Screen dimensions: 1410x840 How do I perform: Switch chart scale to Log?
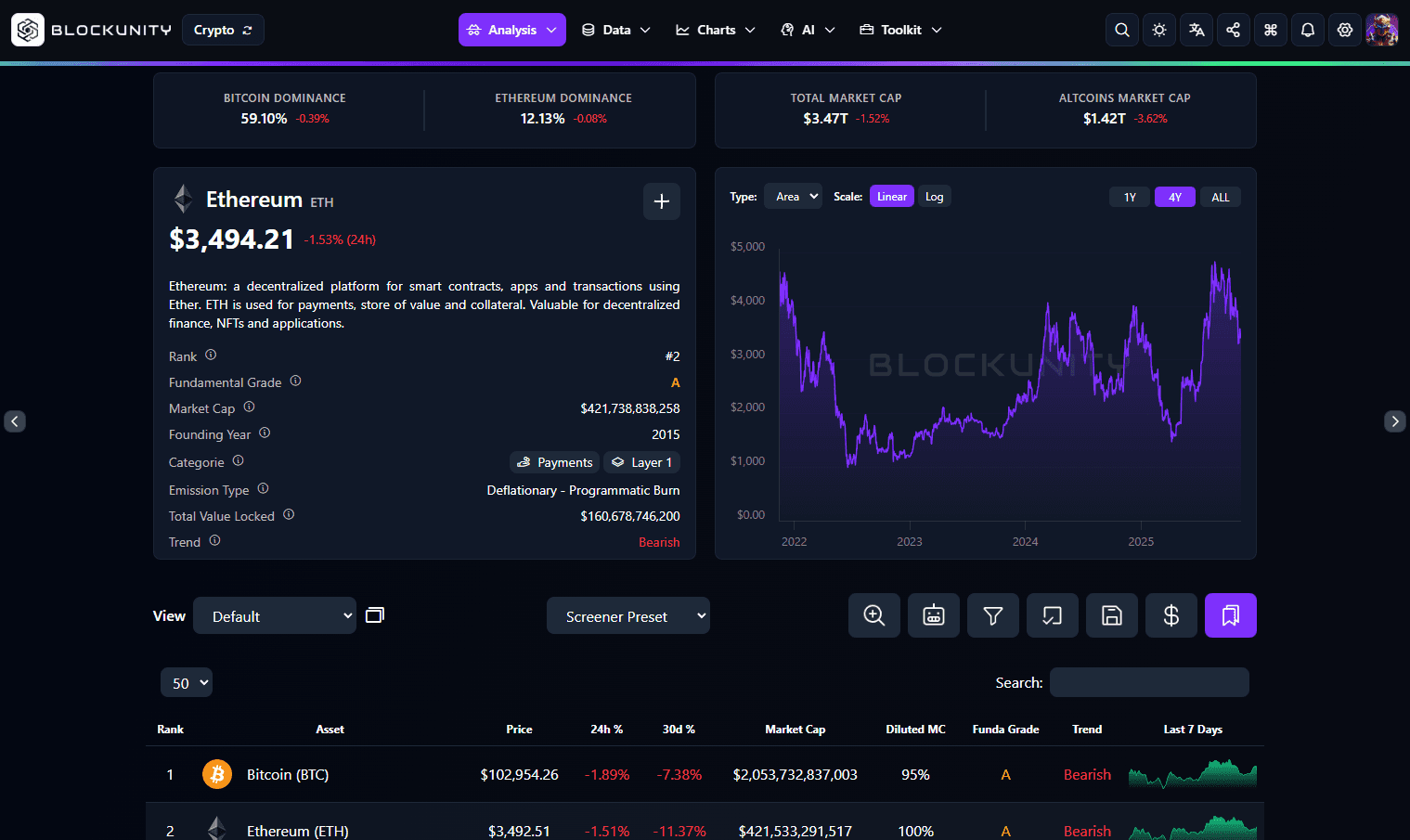pyautogui.click(x=934, y=197)
